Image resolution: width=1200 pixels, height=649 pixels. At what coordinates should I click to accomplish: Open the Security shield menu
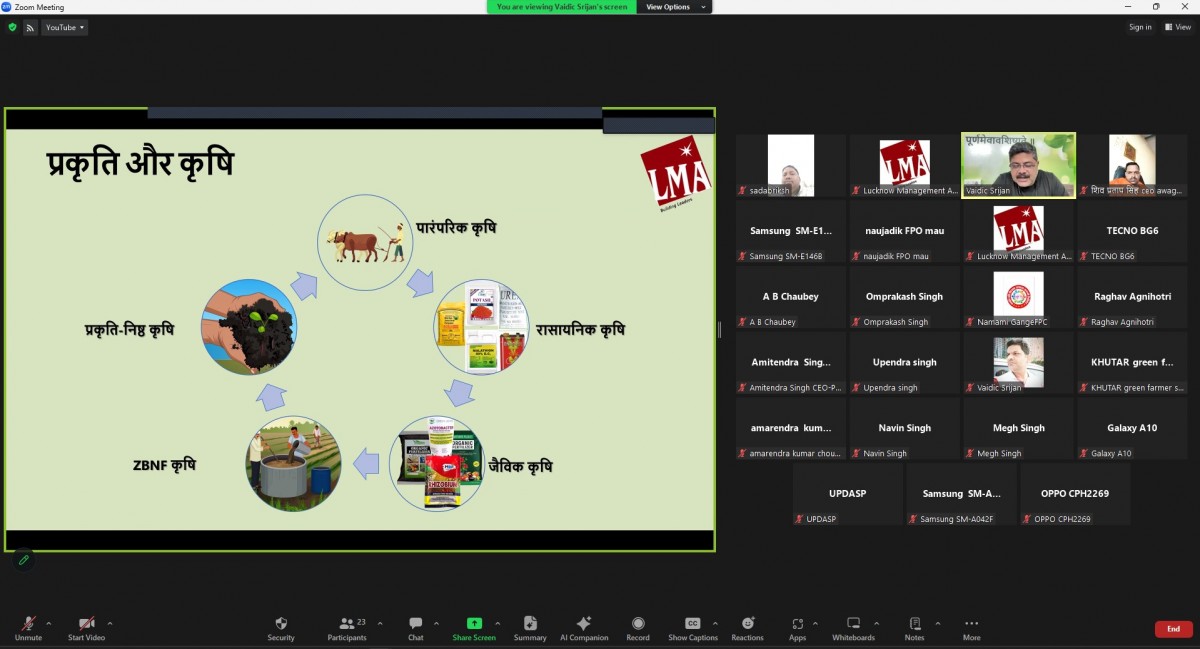281,628
